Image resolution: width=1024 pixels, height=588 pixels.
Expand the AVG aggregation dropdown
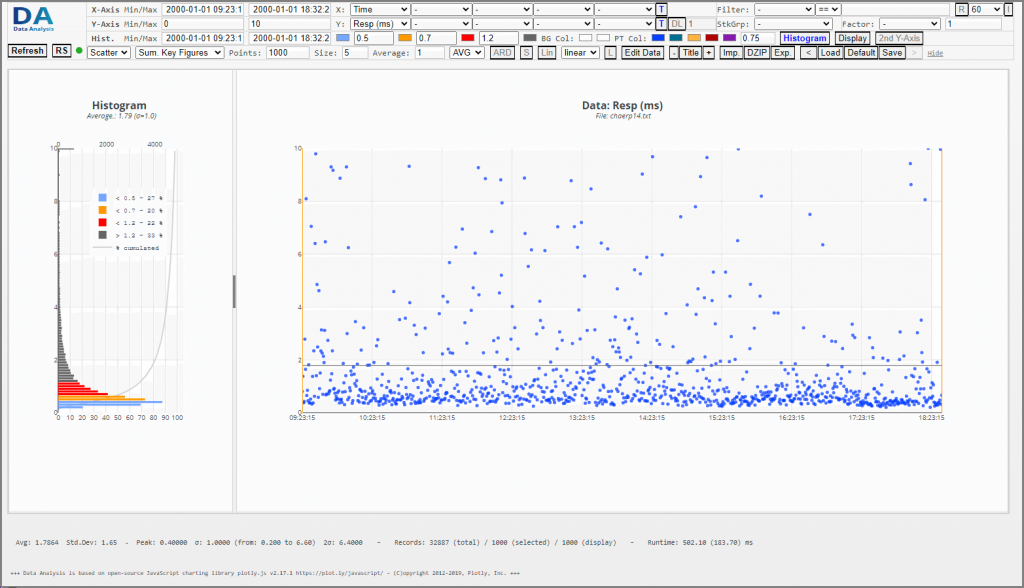[x=466, y=52]
